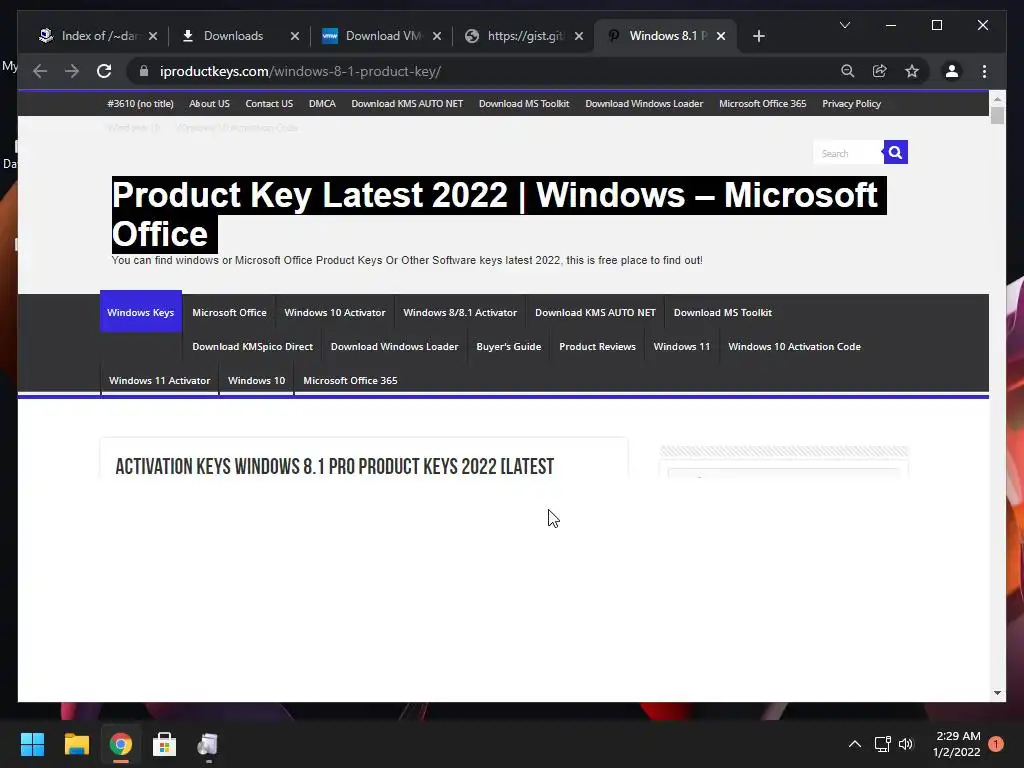This screenshot has width=1024, height=768.
Task: Open Microsoft Store from the taskbar
Action: [x=164, y=744]
